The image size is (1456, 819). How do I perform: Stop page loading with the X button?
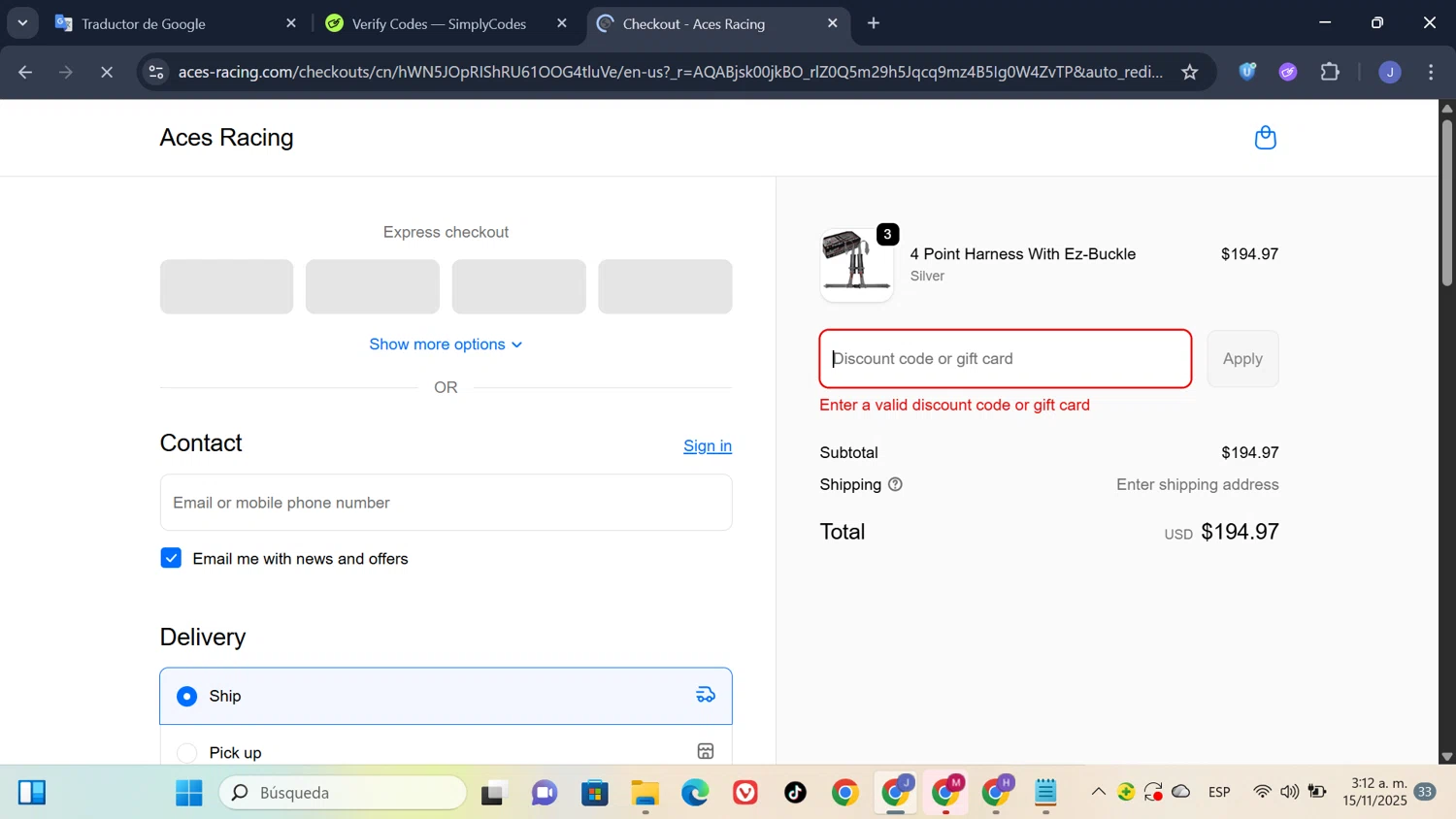coord(107,72)
